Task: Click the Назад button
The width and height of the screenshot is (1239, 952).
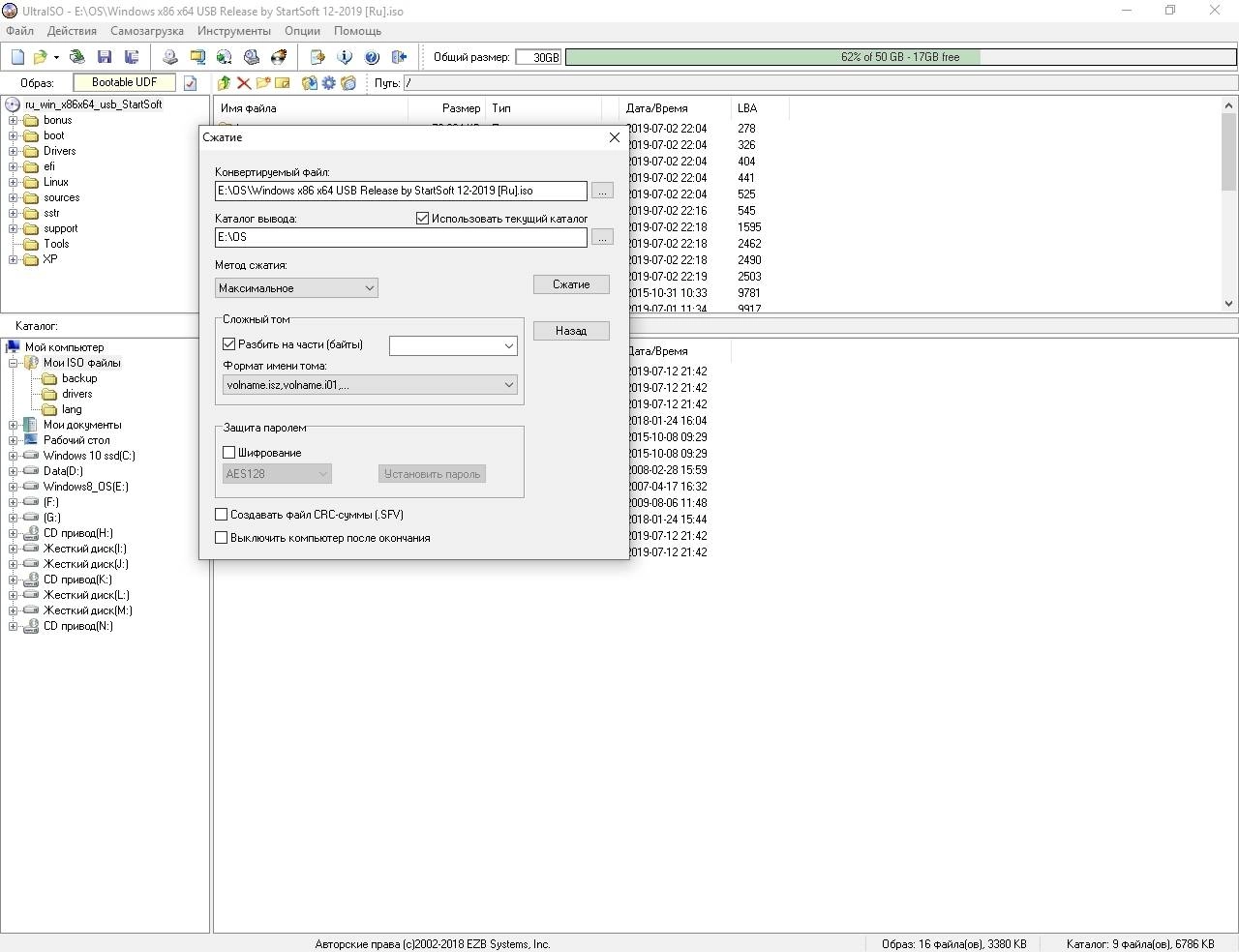Action: click(571, 331)
